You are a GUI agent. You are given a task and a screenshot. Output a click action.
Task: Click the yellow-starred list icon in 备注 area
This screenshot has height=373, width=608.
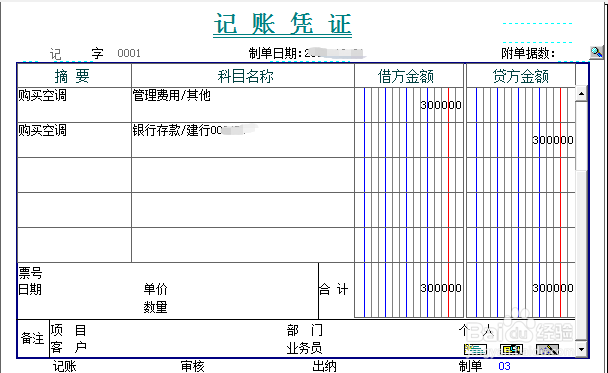pyautogui.click(x=475, y=349)
